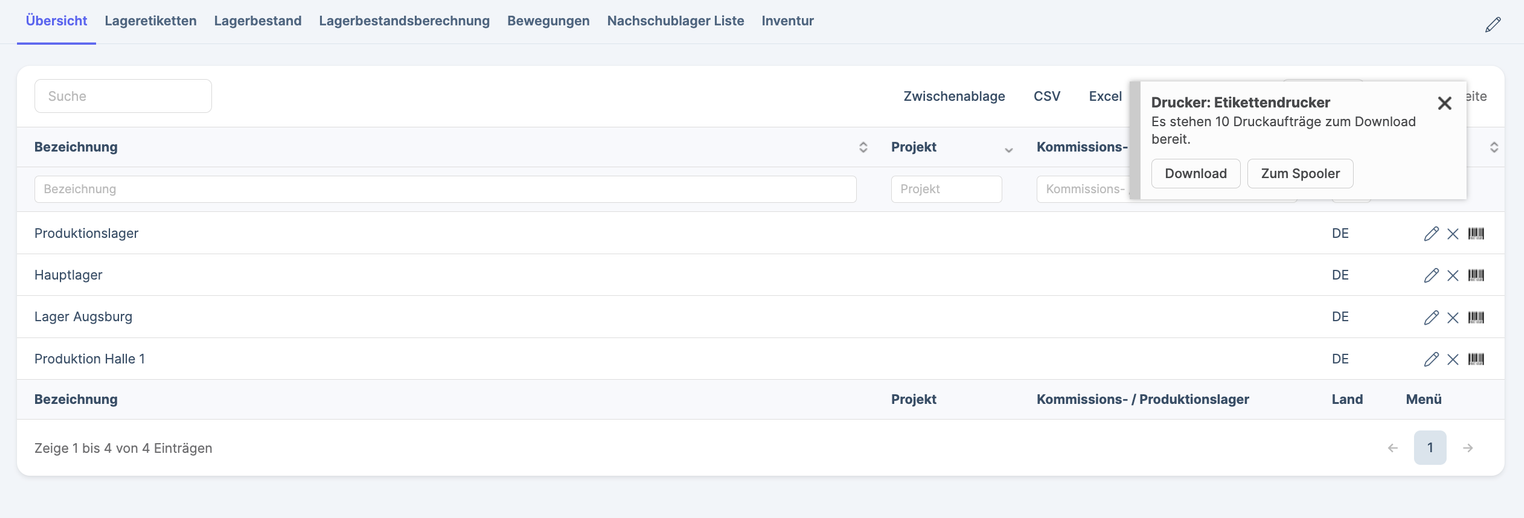Open barcode label for Lager Augsburg

pyautogui.click(x=1476, y=318)
